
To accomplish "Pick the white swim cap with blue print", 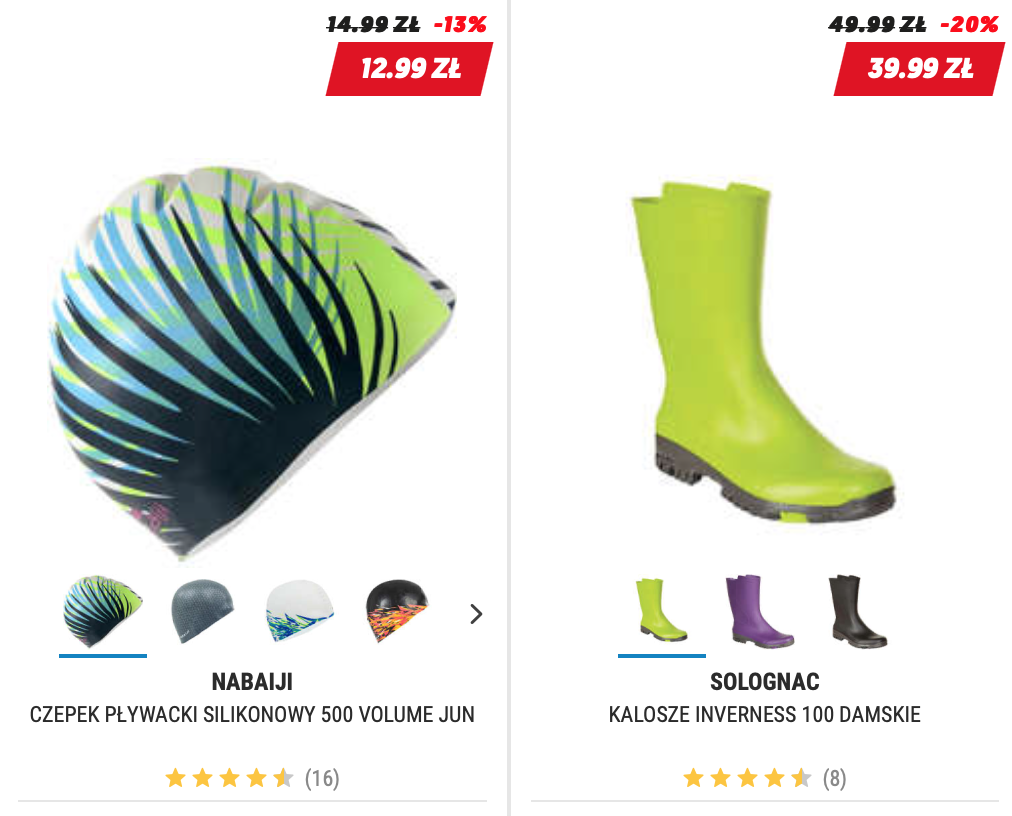I will click(300, 611).
